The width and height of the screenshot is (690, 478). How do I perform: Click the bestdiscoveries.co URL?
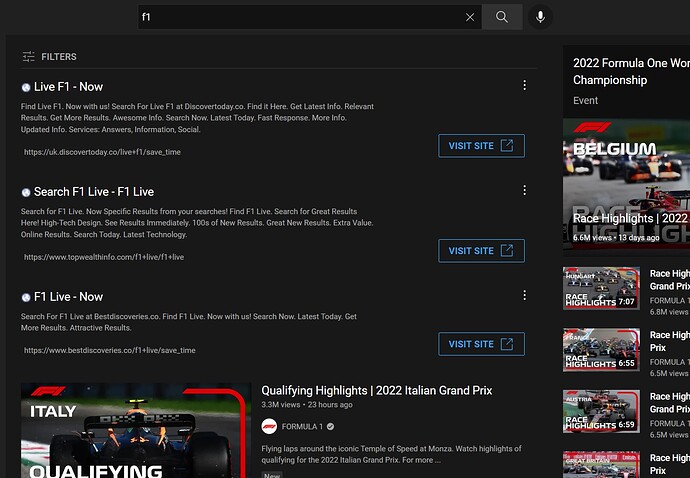110,350
